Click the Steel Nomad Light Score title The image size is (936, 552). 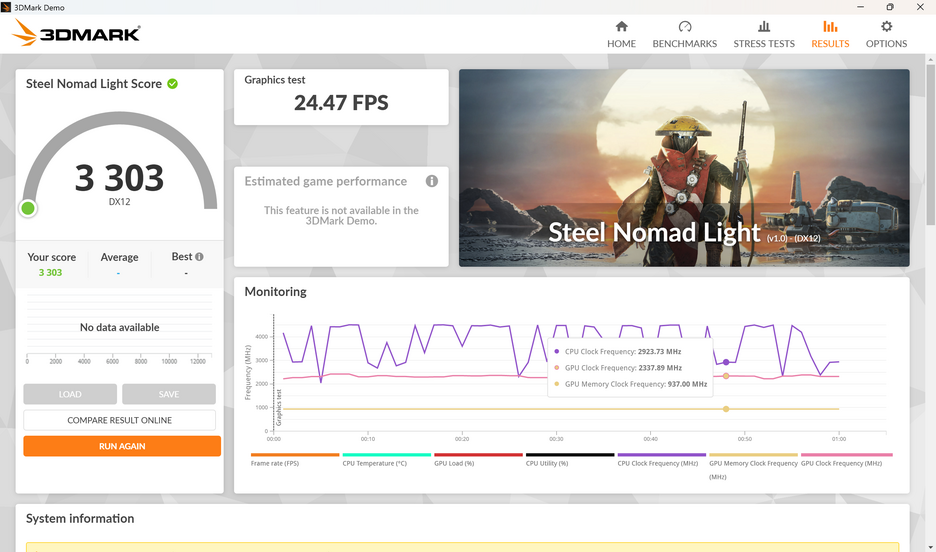tap(94, 84)
